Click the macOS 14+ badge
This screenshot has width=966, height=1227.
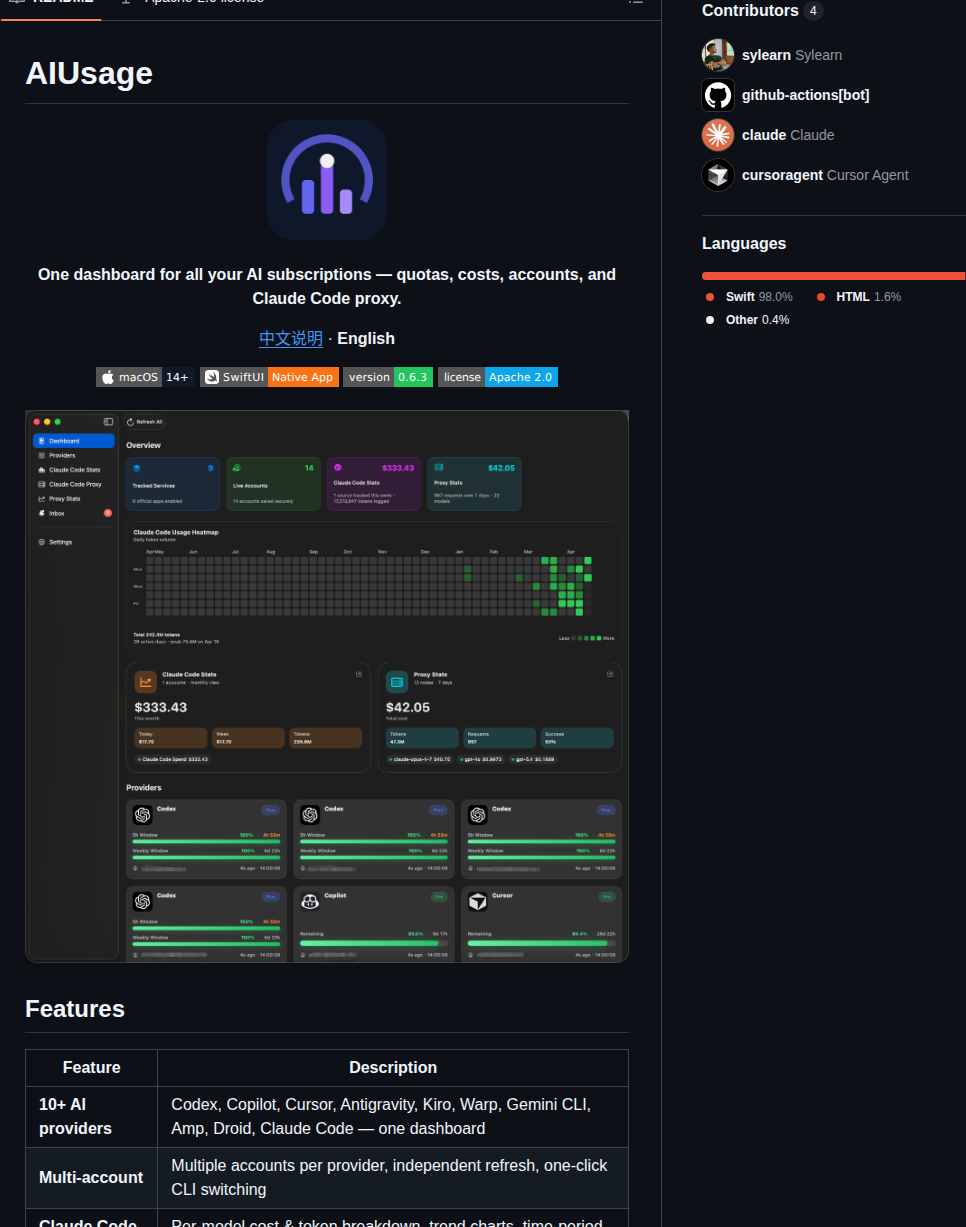click(x=145, y=377)
